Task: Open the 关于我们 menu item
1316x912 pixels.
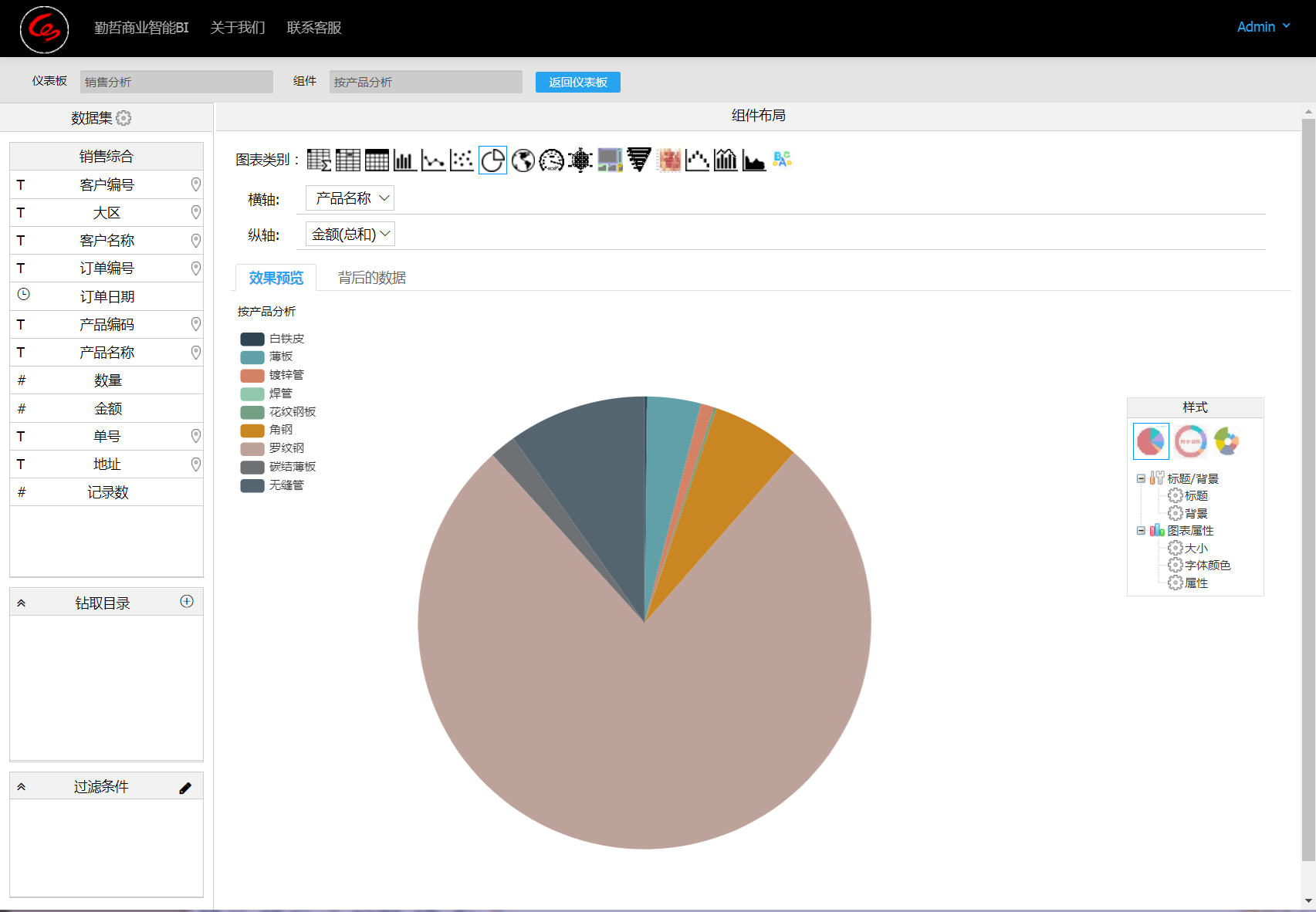Action: (238, 28)
